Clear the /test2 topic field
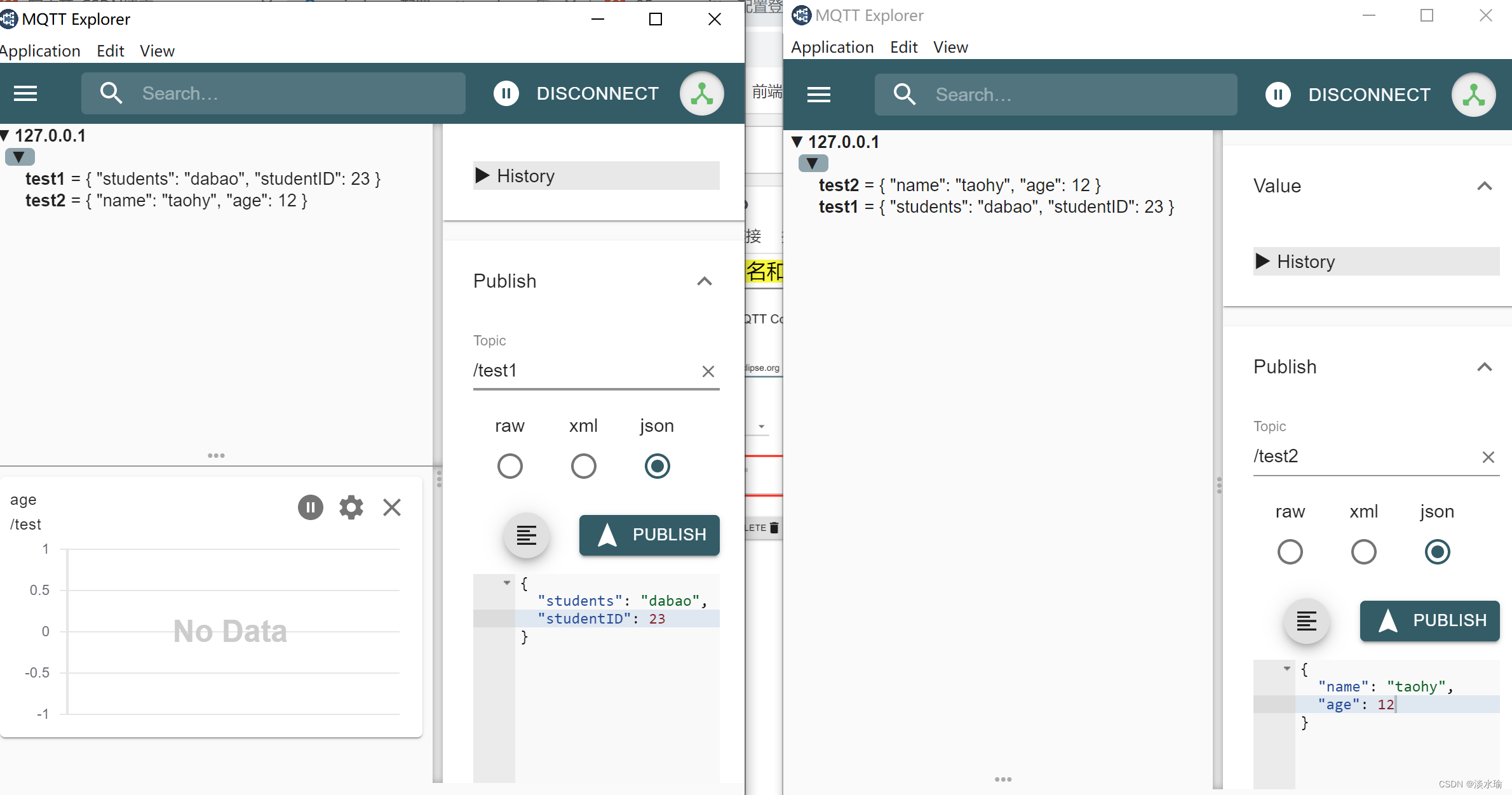 pyautogui.click(x=1488, y=457)
